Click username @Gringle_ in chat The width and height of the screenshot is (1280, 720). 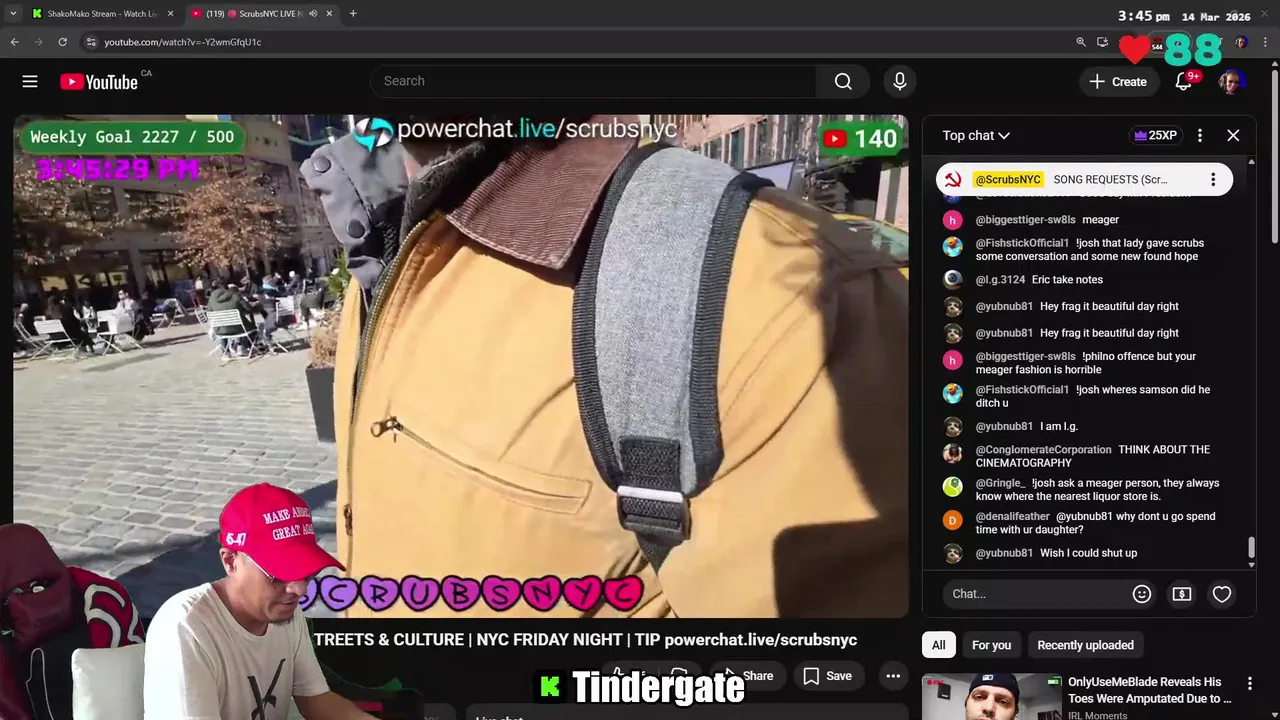click(x=1000, y=483)
